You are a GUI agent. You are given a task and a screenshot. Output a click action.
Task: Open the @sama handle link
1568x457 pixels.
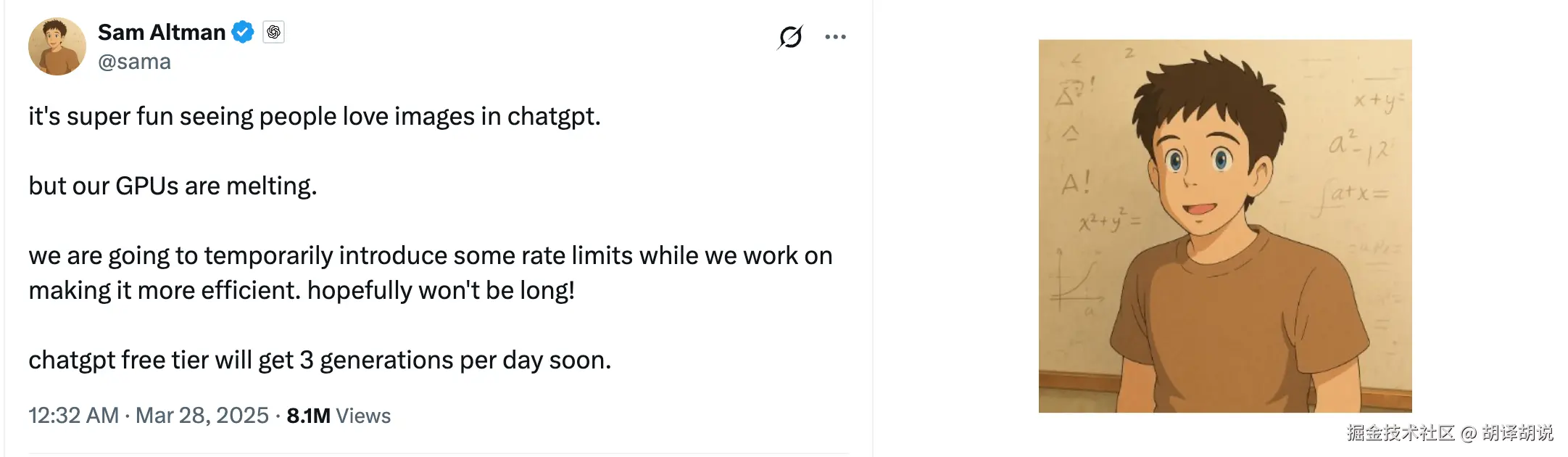pyautogui.click(x=134, y=62)
